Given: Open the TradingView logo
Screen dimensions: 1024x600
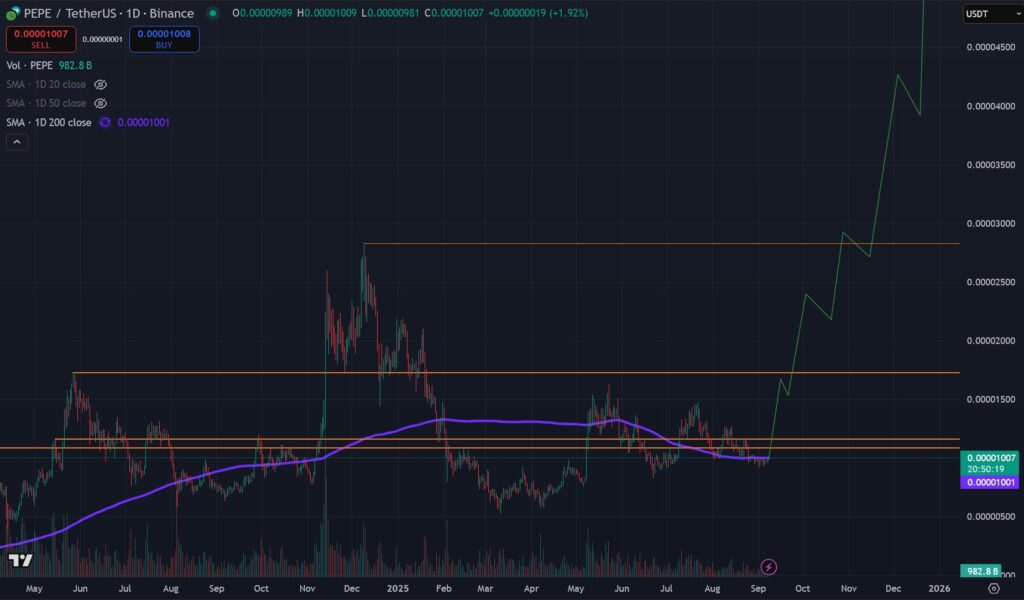Looking at the screenshot, I should coord(17,560).
